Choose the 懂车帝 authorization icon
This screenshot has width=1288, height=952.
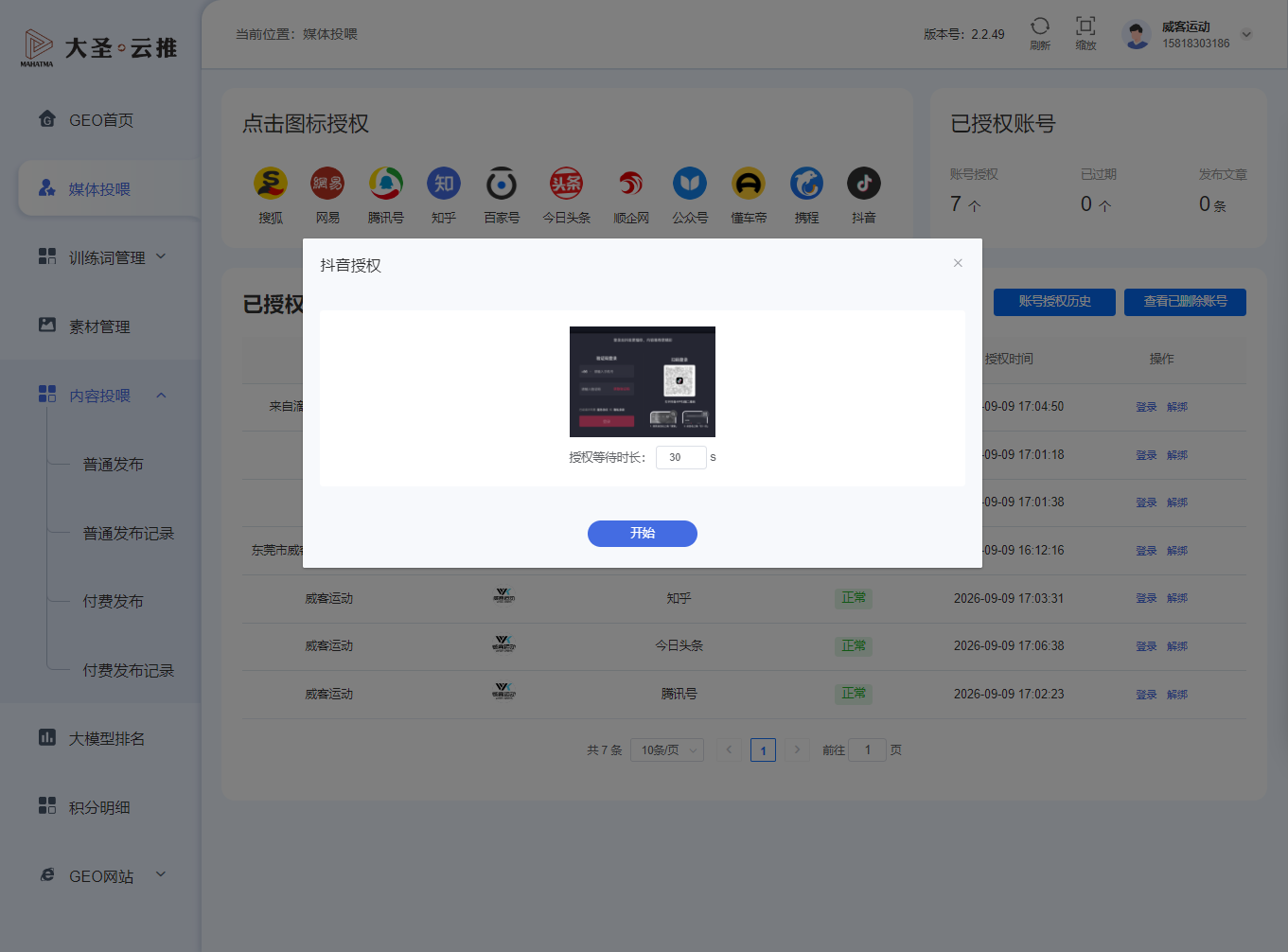pos(749,184)
